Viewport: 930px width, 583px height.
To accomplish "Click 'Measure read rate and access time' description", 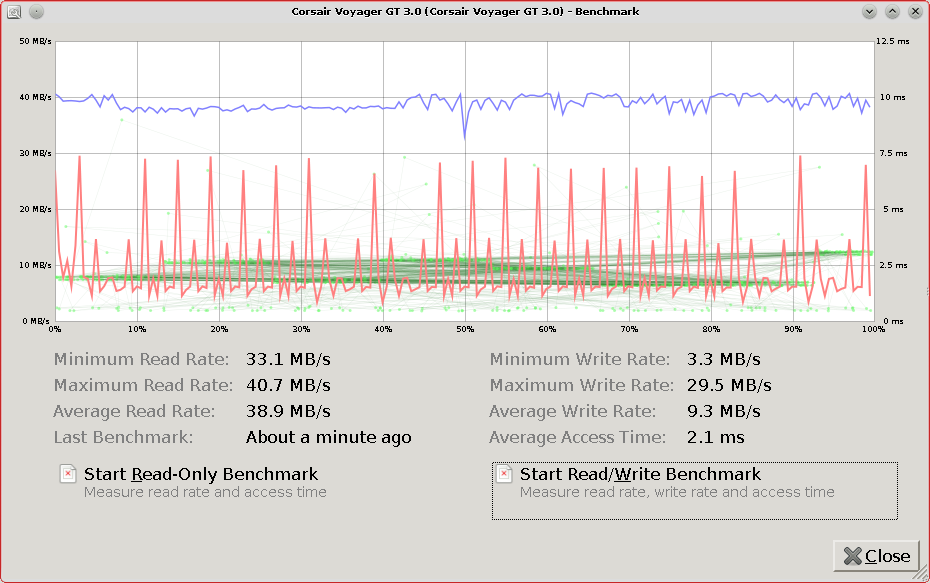I will (x=205, y=492).
